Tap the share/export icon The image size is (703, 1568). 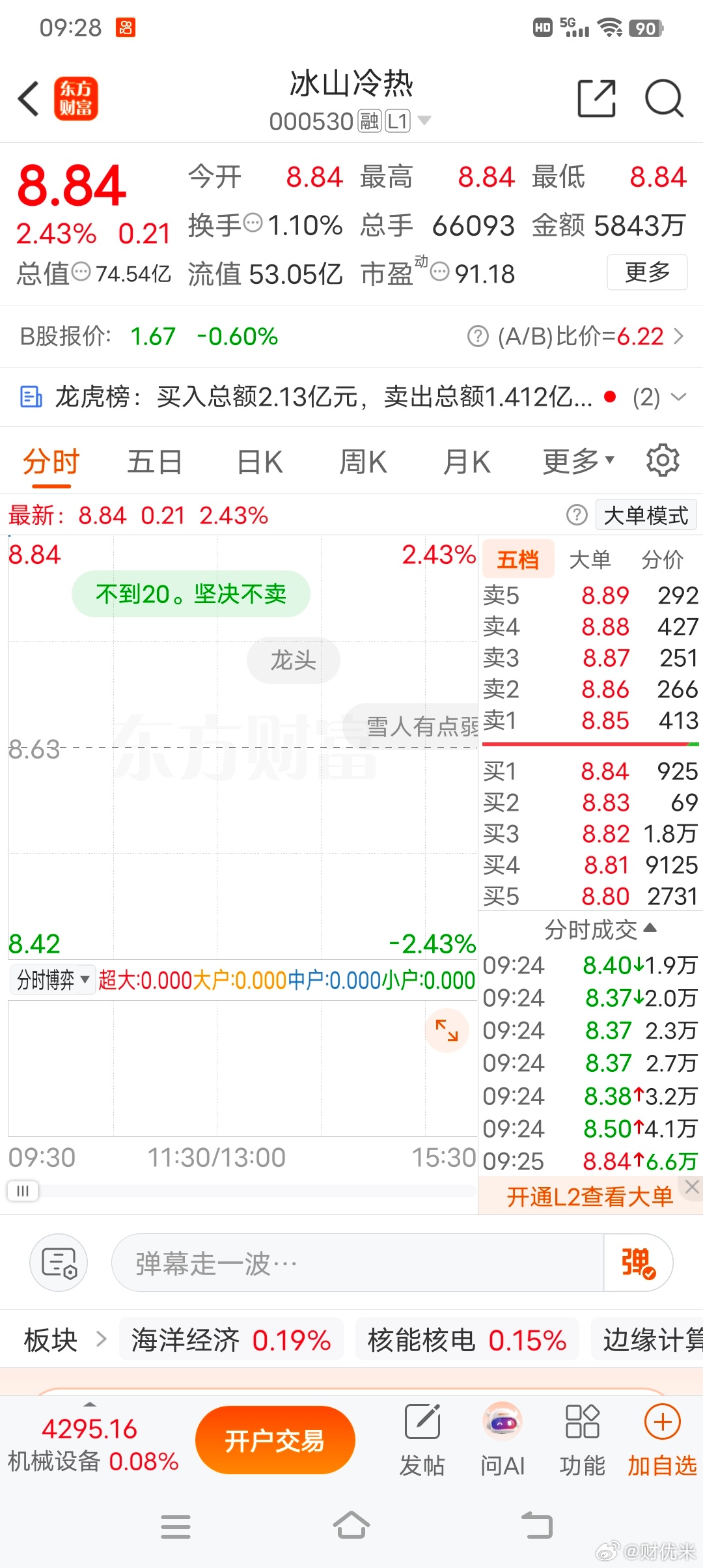point(597,99)
